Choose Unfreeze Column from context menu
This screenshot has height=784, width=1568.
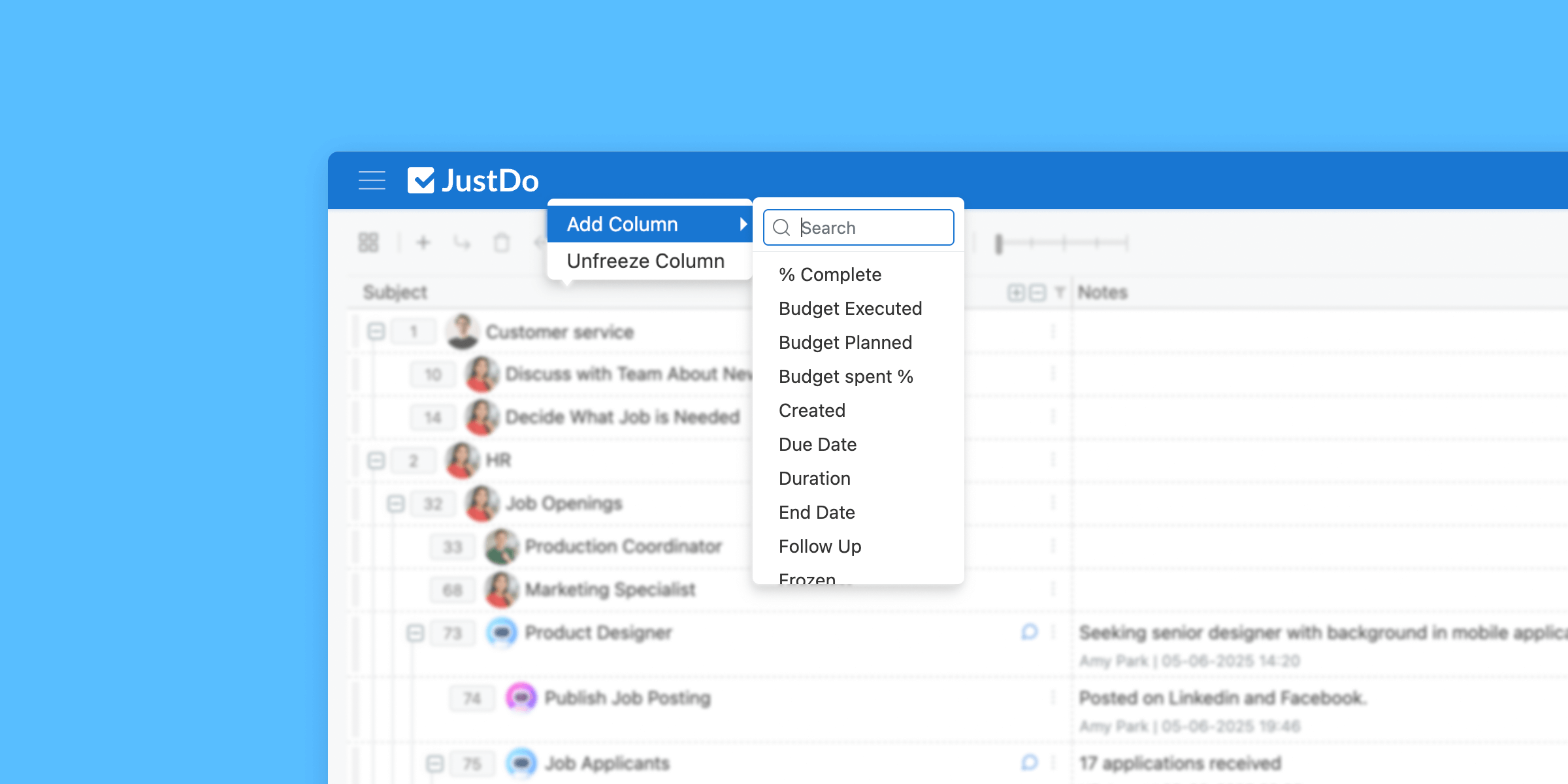click(645, 261)
